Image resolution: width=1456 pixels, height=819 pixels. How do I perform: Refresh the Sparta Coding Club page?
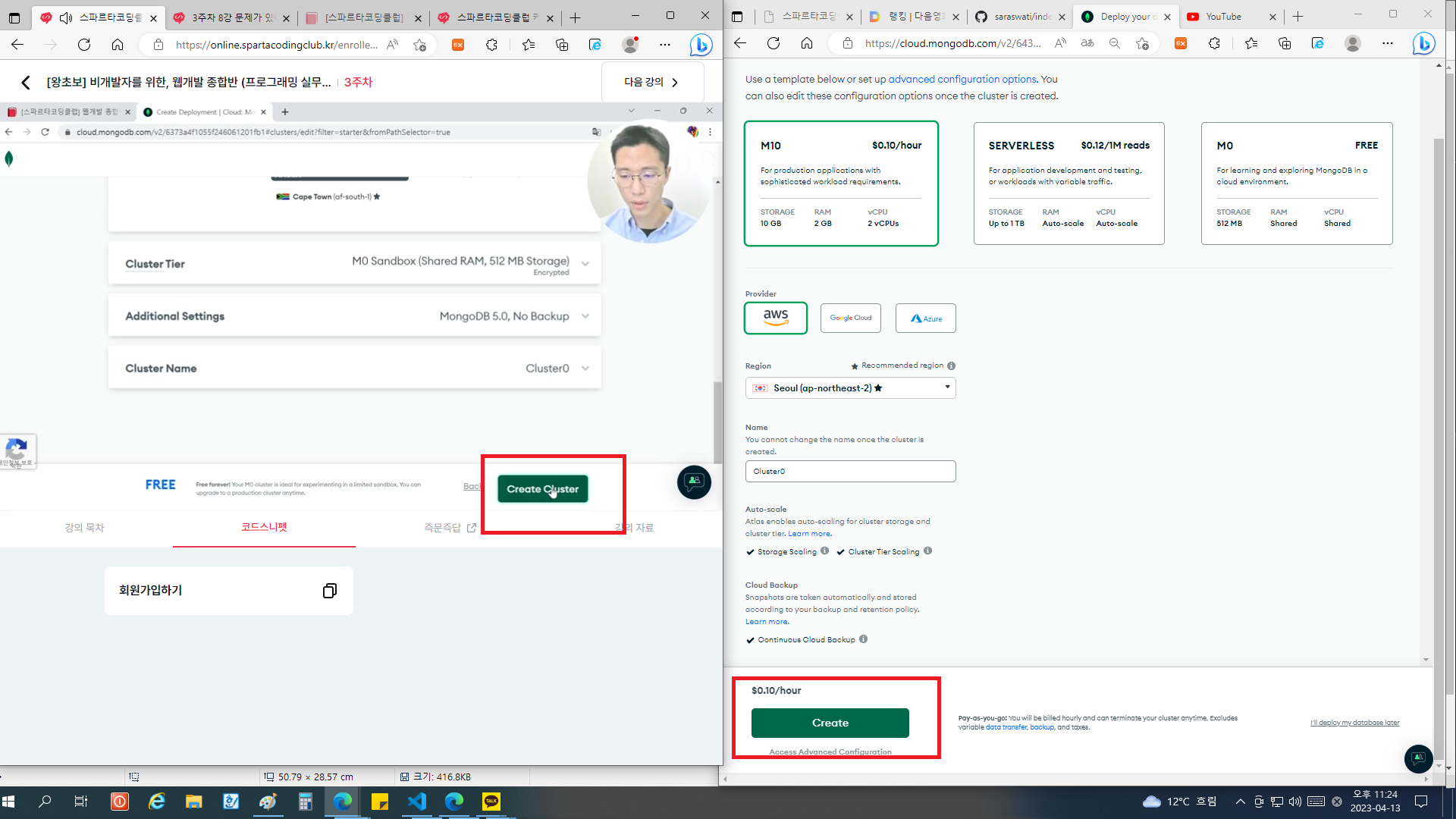[84, 45]
